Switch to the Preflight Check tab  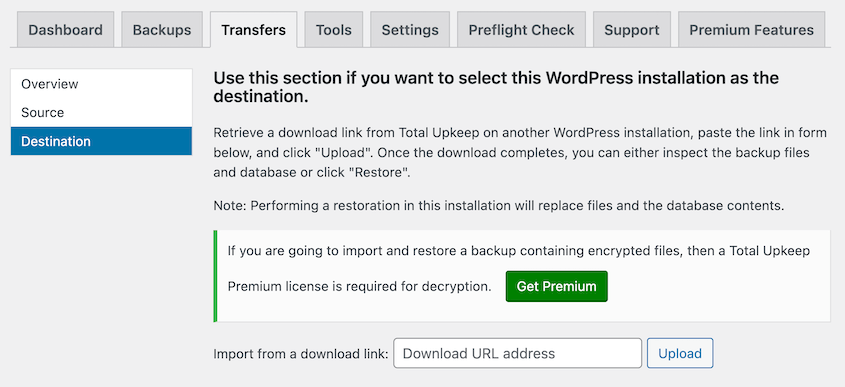521,30
